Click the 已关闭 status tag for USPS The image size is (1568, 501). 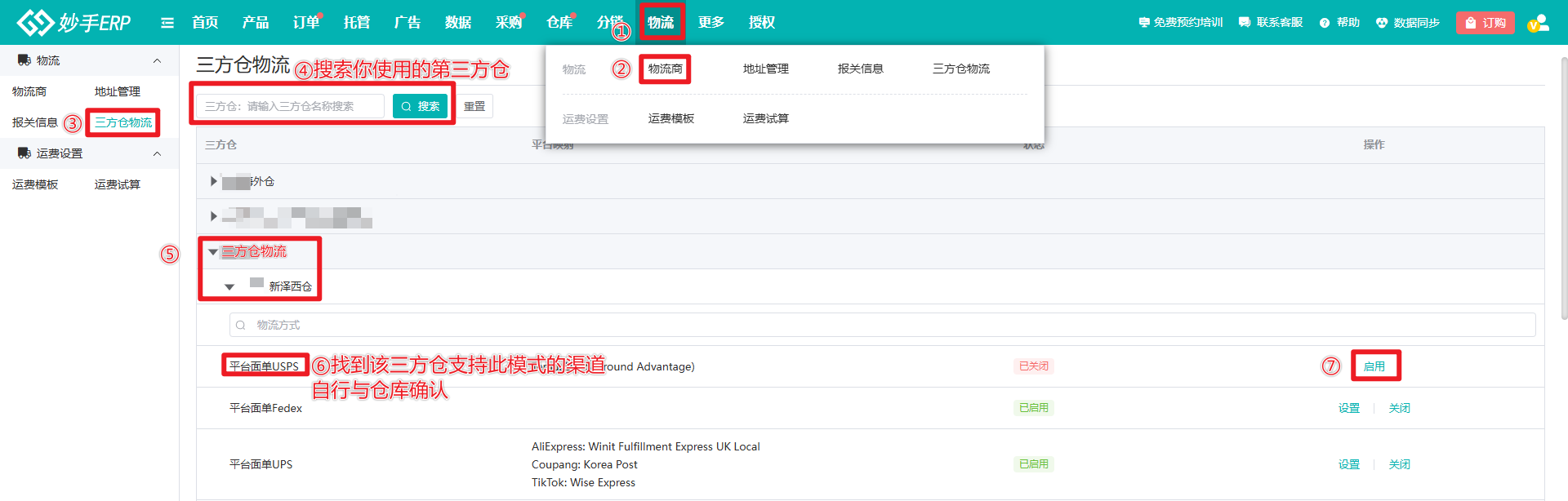(x=1034, y=366)
